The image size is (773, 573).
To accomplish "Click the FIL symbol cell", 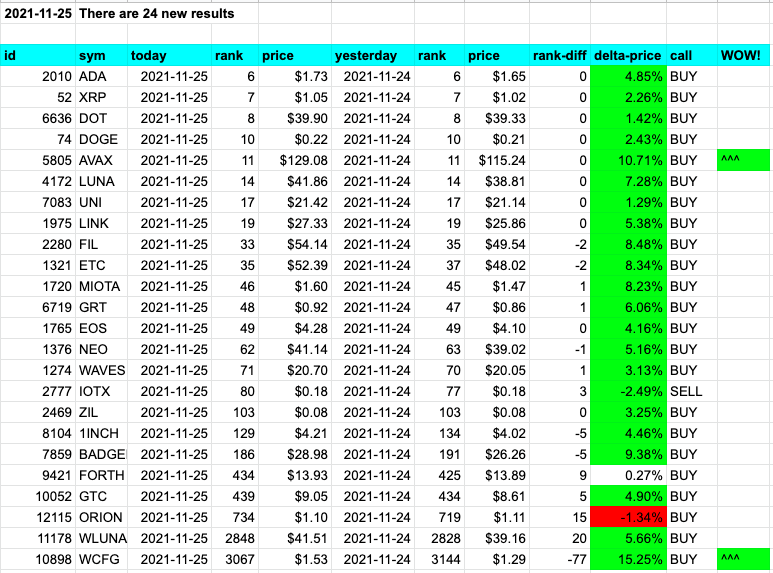I will [102, 244].
